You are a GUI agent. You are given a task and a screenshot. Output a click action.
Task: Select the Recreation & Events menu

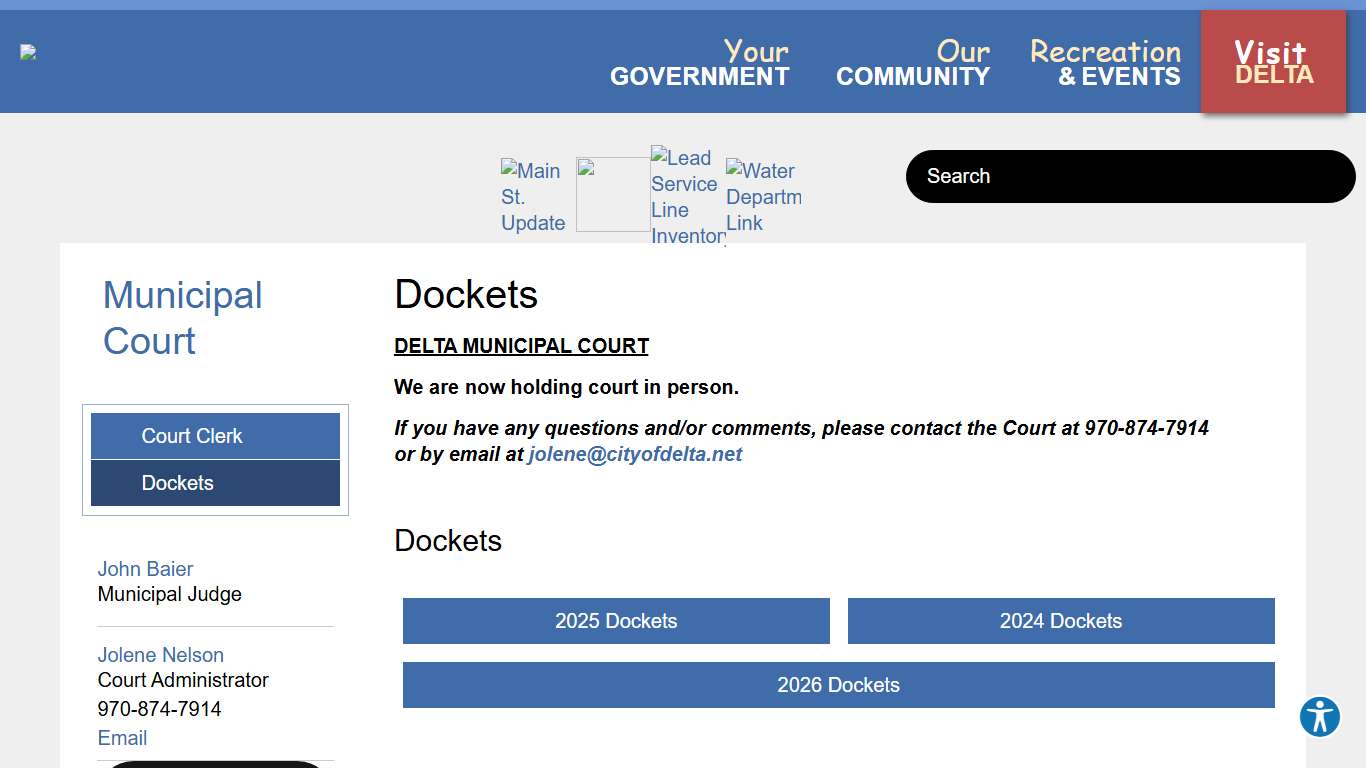coord(1105,63)
